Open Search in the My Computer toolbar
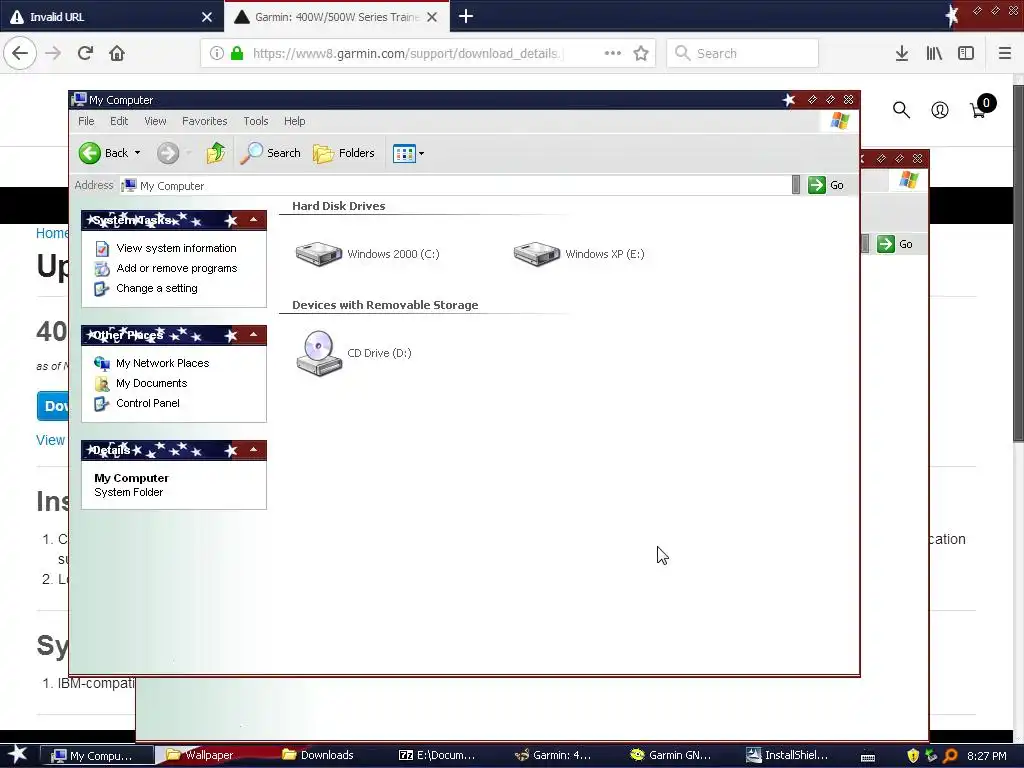Viewport: 1024px width, 768px height. click(270, 153)
